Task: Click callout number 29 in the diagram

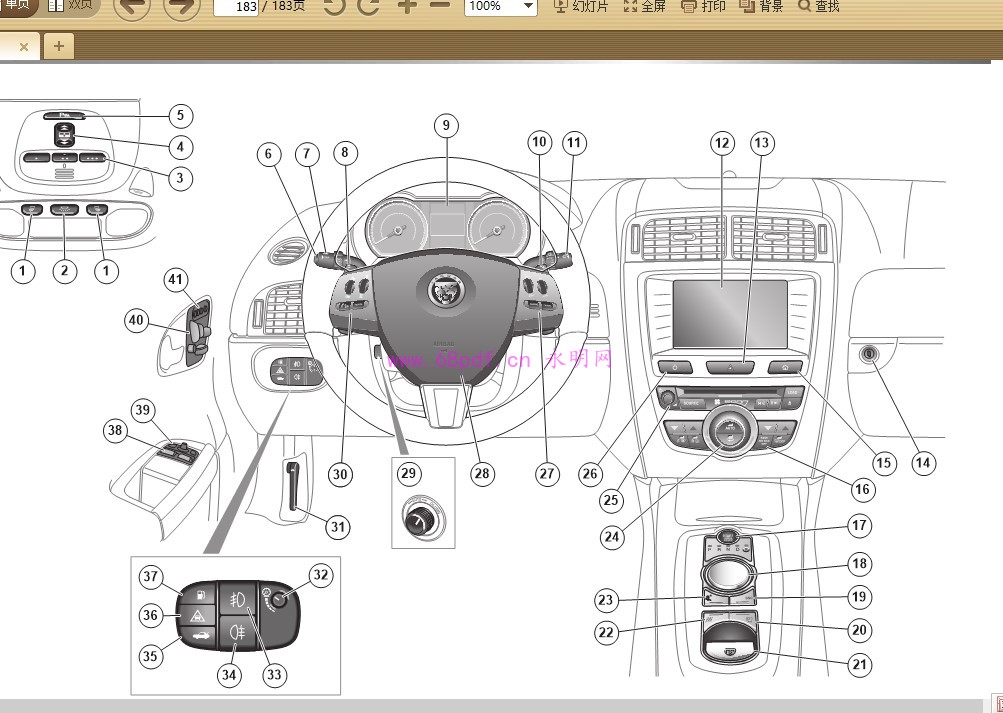Action: click(x=408, y=472)
